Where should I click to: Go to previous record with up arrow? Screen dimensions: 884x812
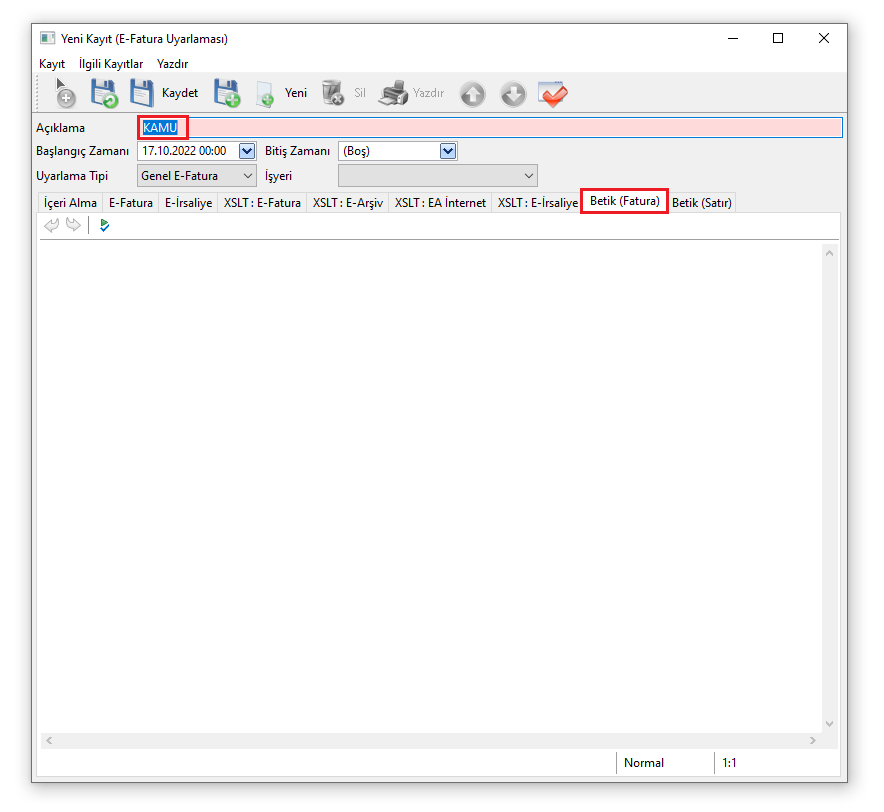[x=472, y=94]
